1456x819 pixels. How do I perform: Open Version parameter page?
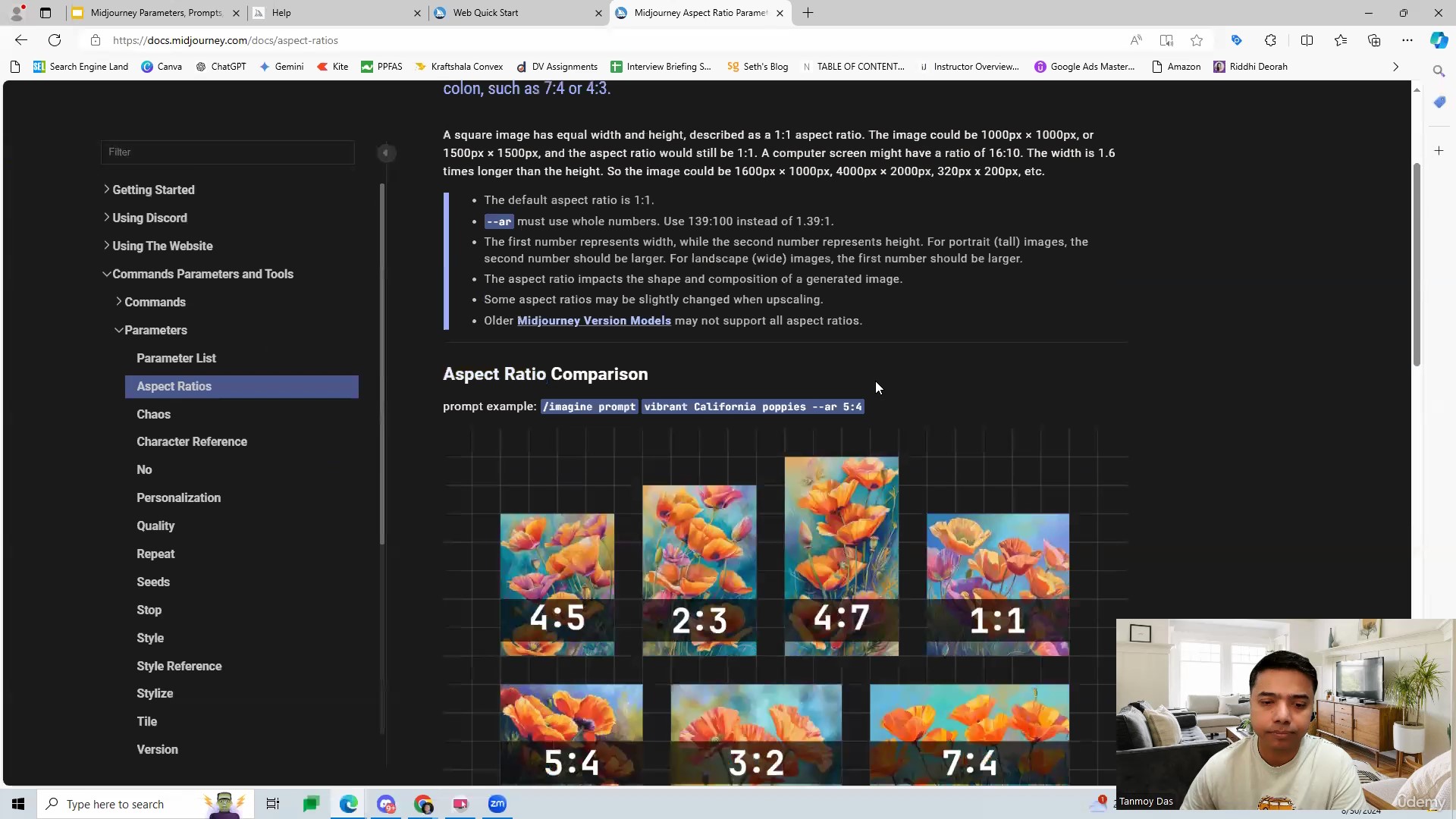click(157, 749)
